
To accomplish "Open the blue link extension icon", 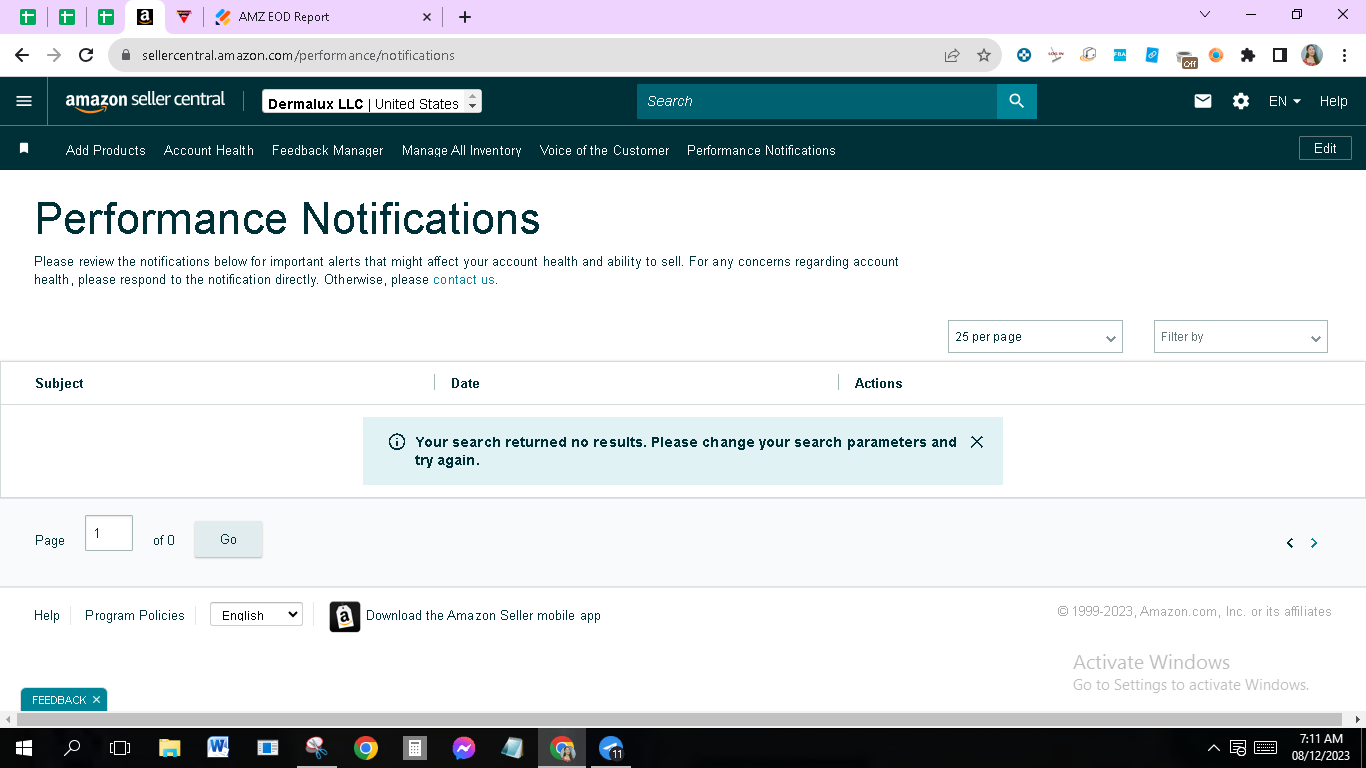I will pyautogui.click(x=1152, y=56).
